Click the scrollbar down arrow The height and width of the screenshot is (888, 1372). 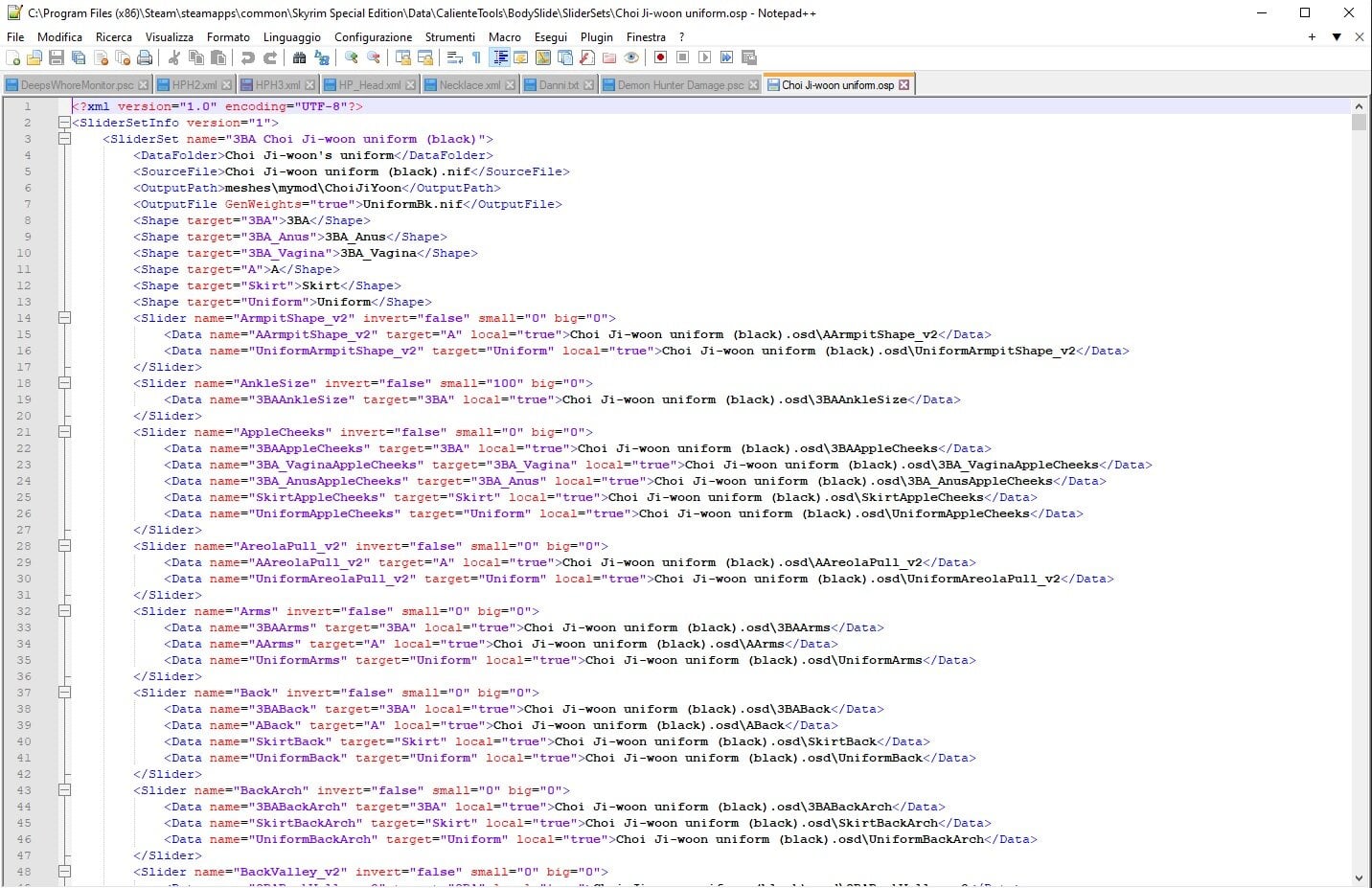[1359, 877]
